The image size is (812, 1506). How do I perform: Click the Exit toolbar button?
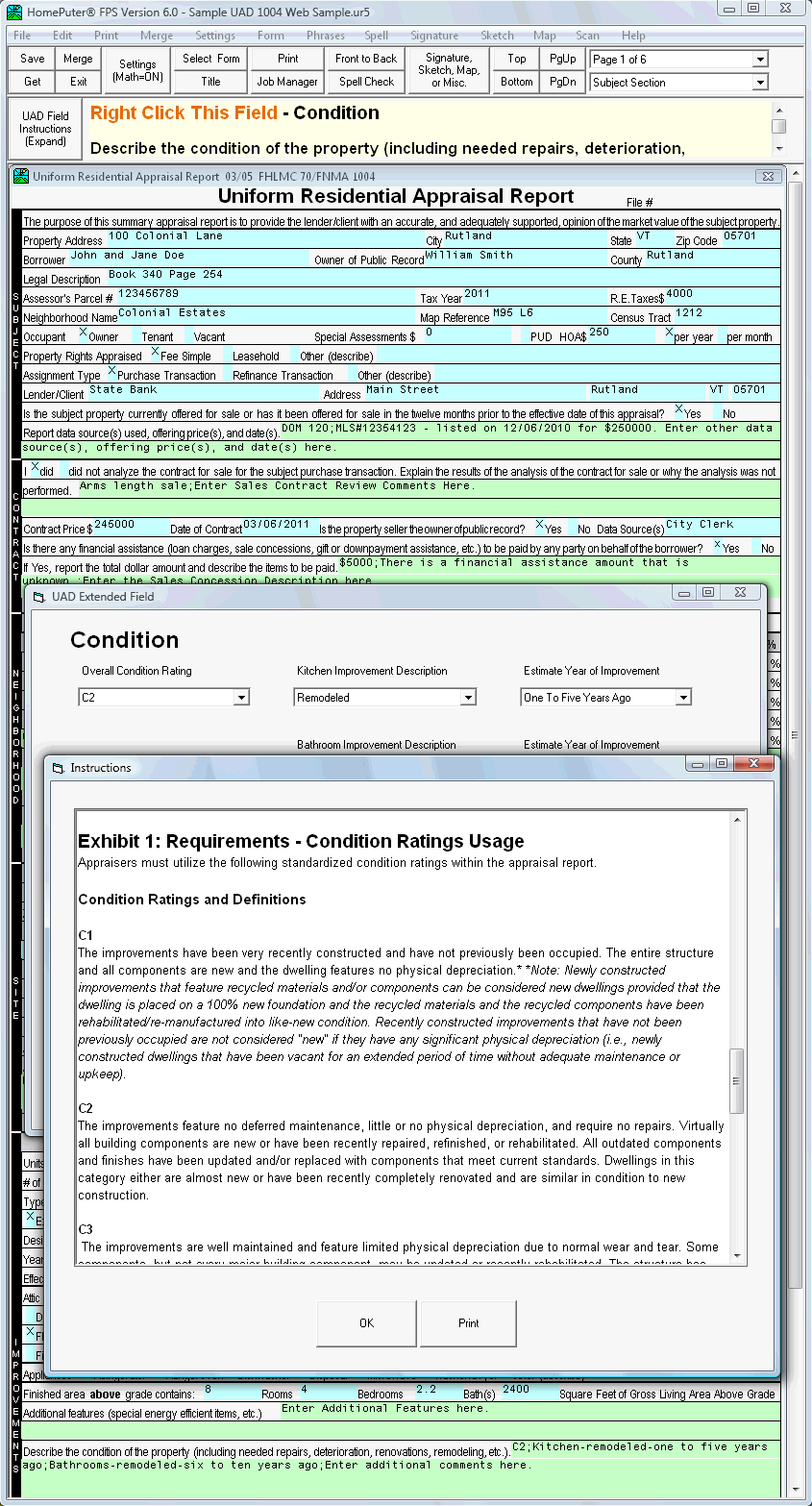79,82
